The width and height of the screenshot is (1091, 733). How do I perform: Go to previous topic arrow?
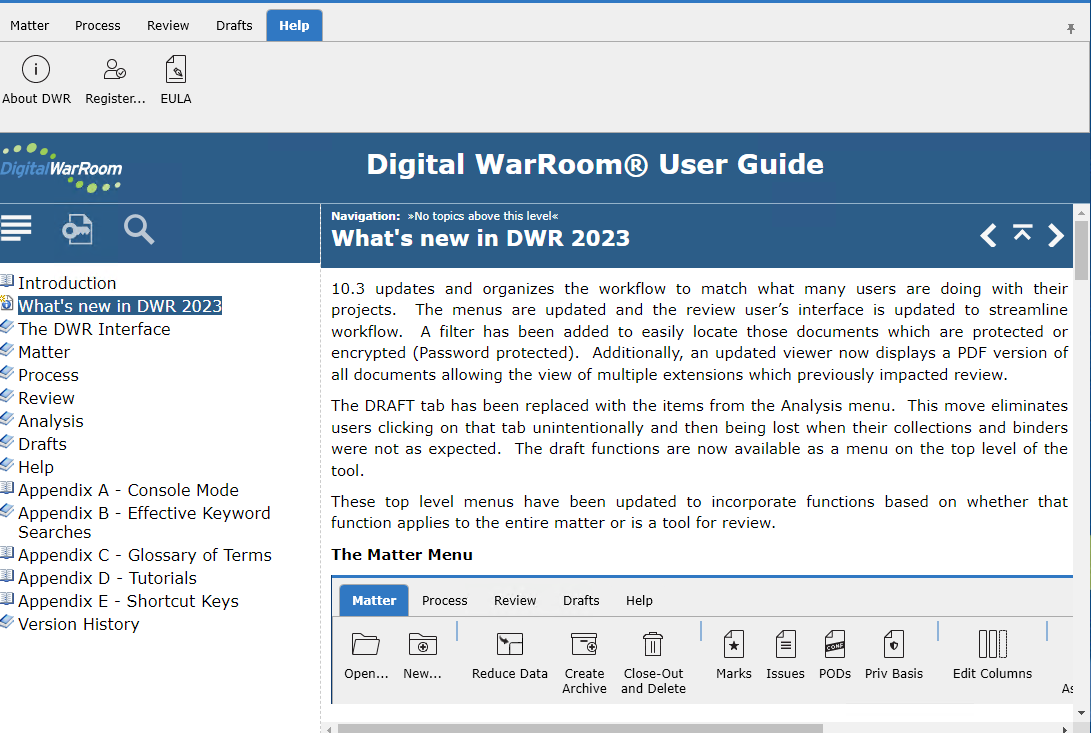tap(989, 235)
